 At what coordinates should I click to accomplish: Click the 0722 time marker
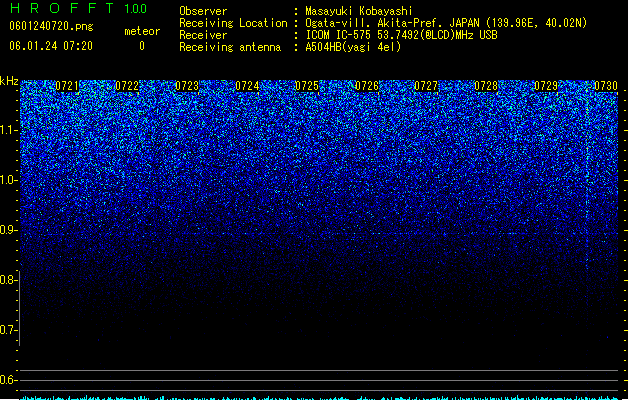click(x=127, y=86)
